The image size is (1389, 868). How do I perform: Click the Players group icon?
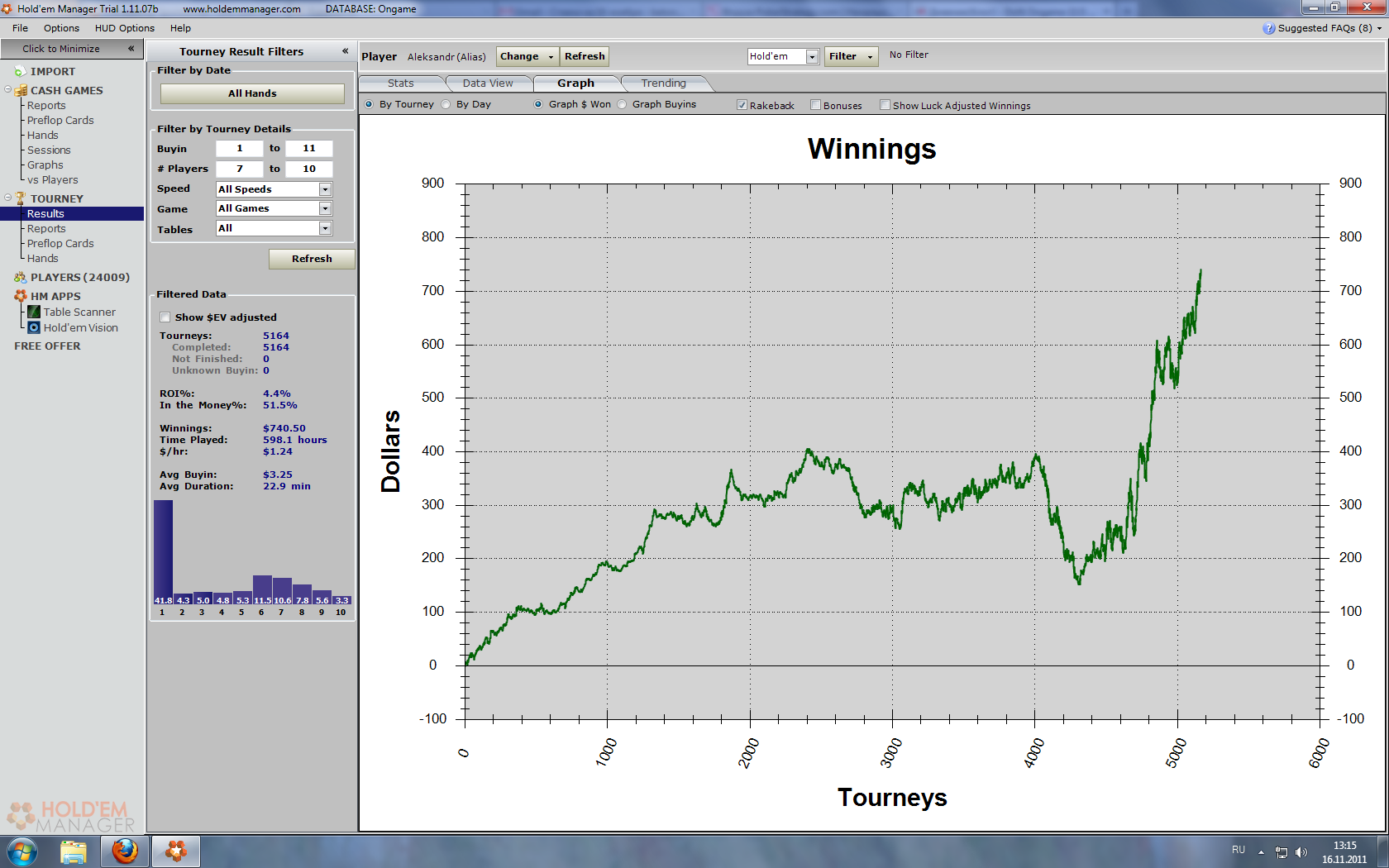point(21,277)
